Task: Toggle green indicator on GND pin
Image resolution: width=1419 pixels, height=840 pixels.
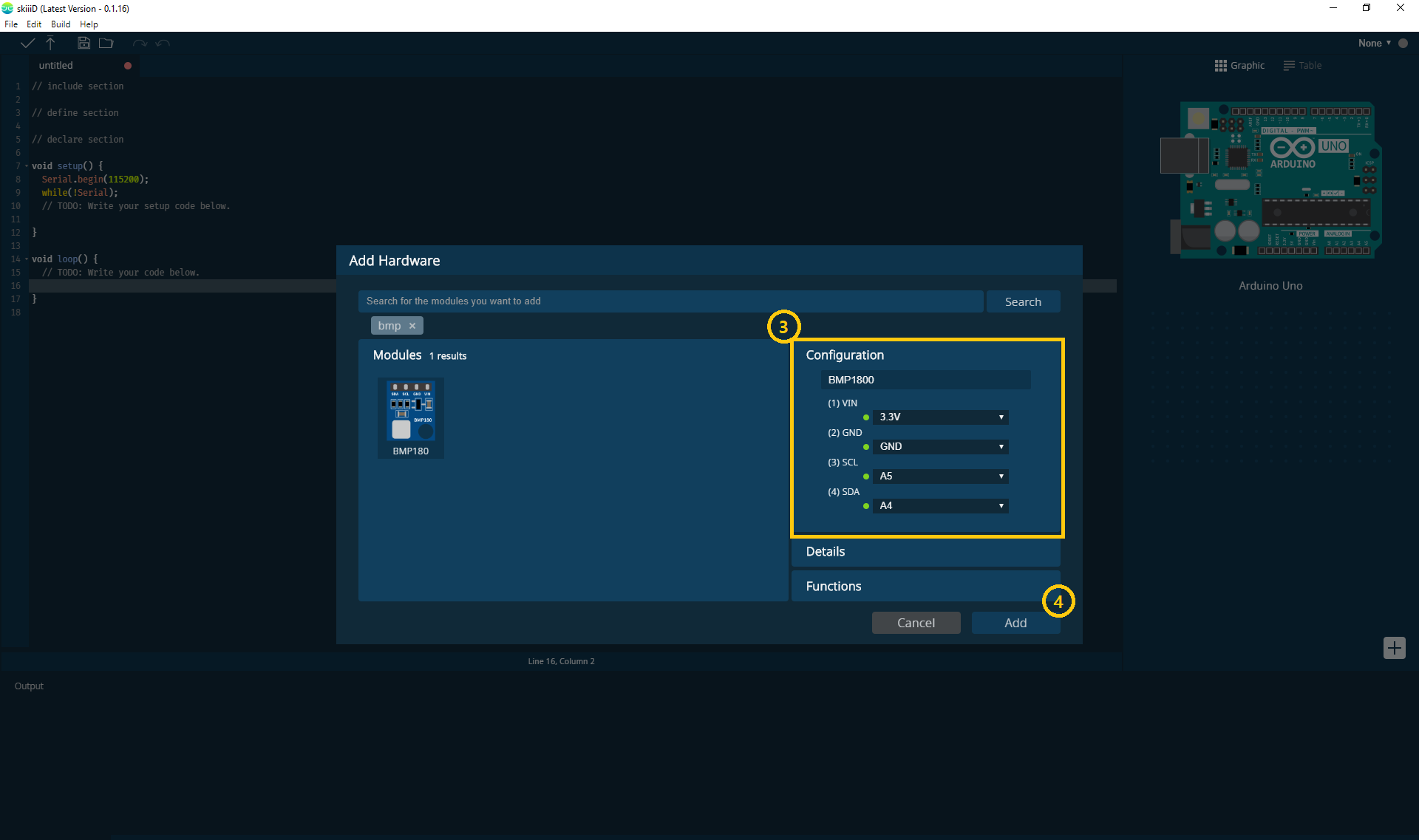Action: (866, 446)
